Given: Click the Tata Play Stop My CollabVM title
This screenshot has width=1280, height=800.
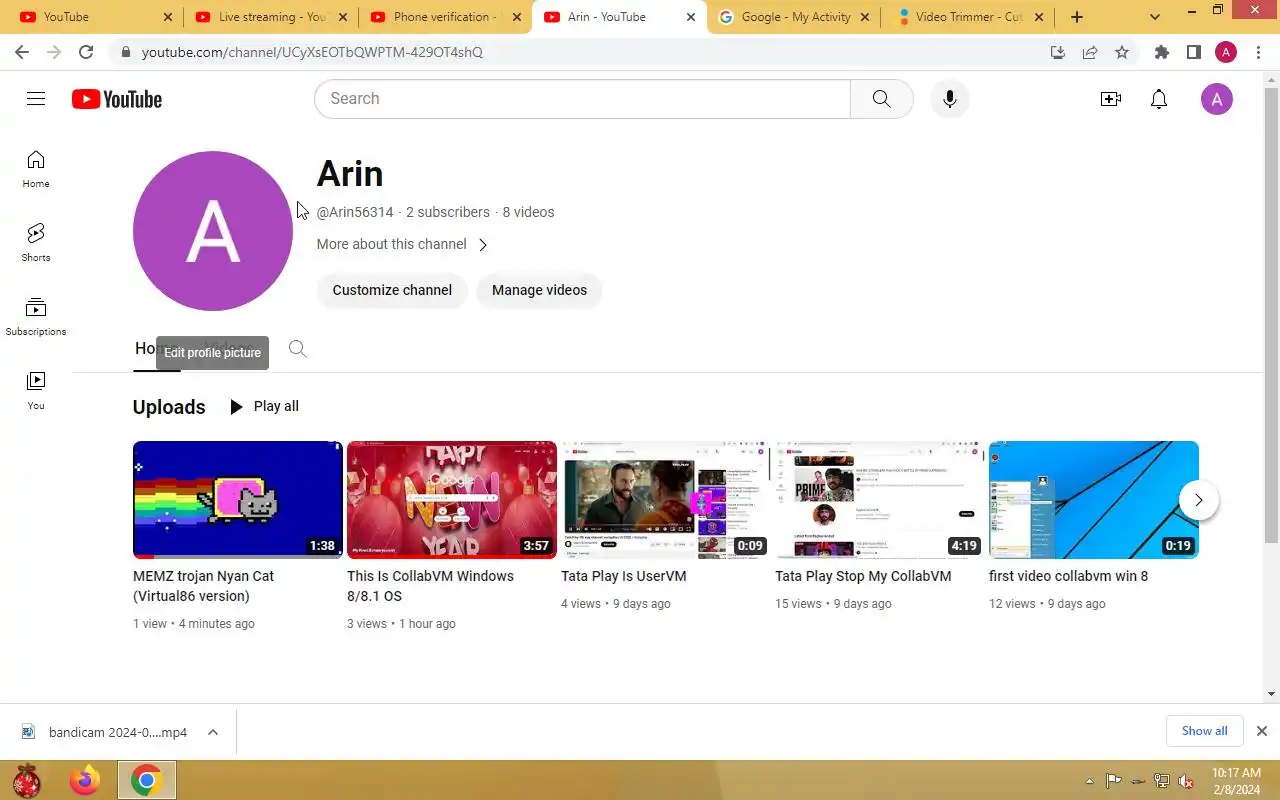Looking at the screenshot, I should coord(863,576).
